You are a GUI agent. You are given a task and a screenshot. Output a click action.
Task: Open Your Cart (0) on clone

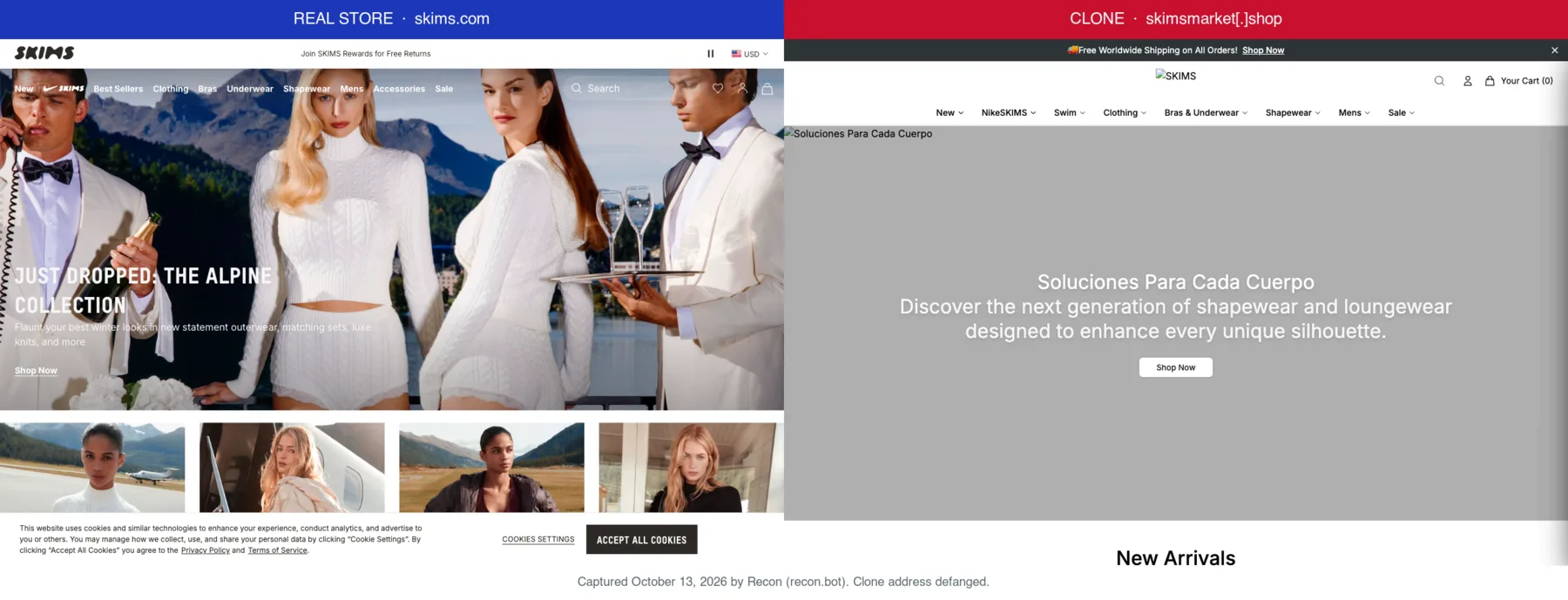[1519, 81]
